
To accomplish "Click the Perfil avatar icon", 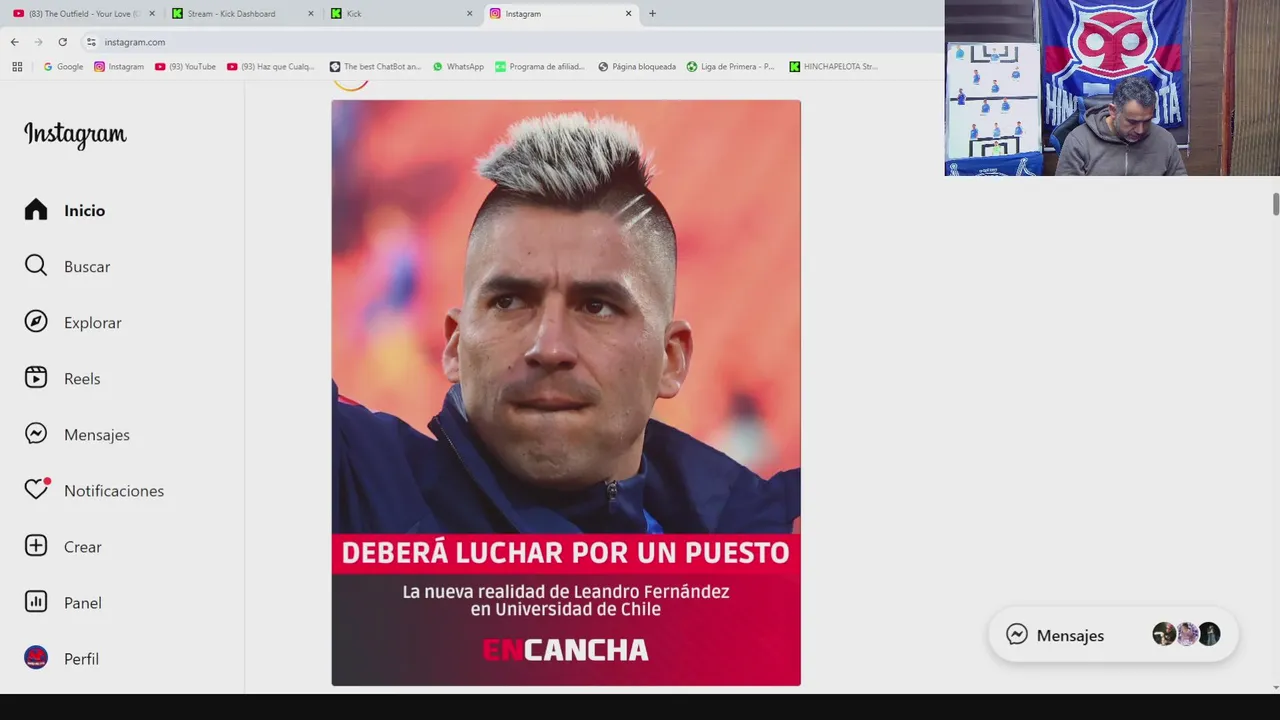I will tap(36, 658).
